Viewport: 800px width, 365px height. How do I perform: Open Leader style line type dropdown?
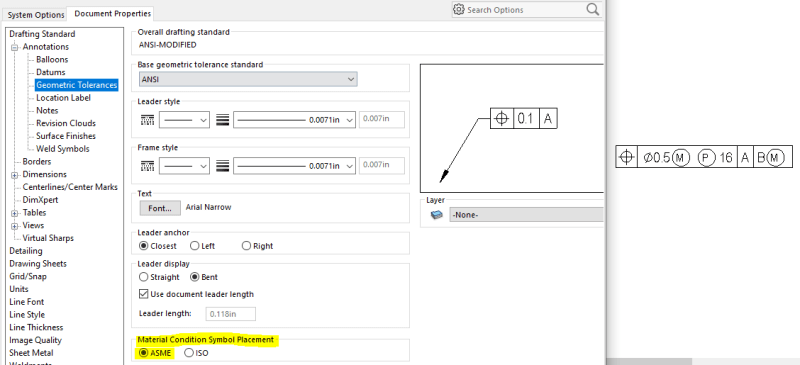(184, 120)
